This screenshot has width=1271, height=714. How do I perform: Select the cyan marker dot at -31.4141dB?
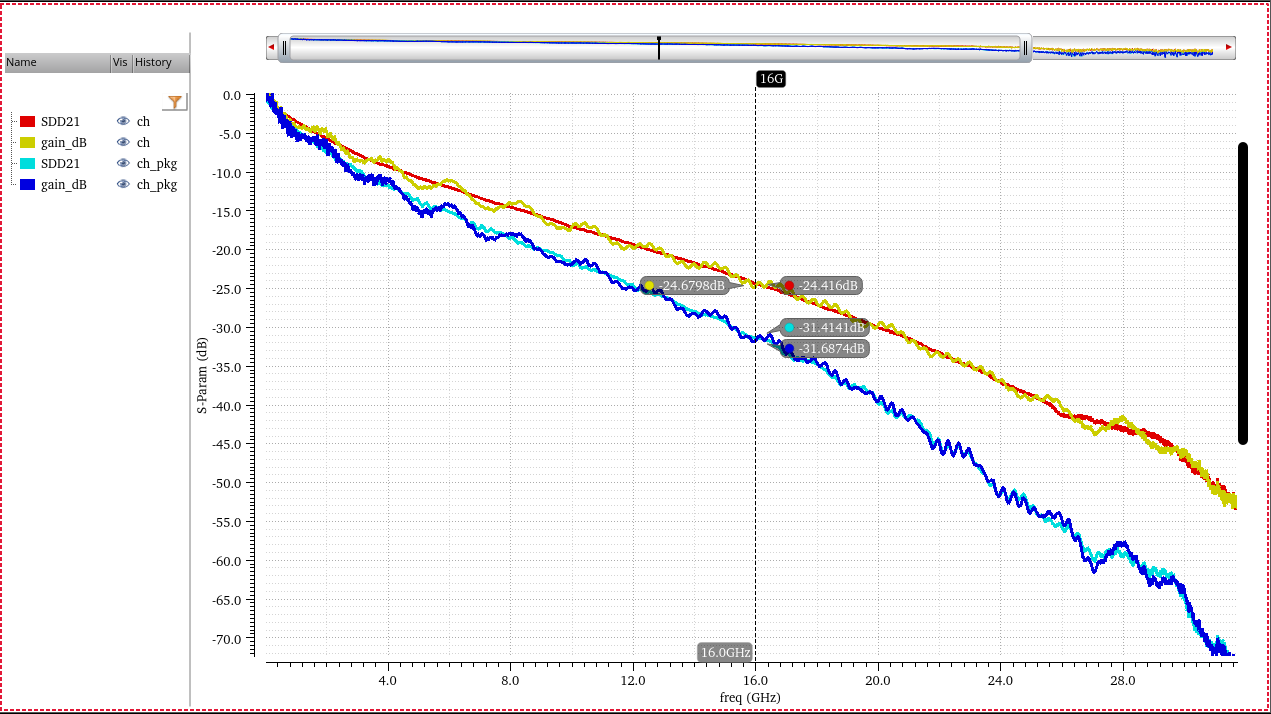789,328
